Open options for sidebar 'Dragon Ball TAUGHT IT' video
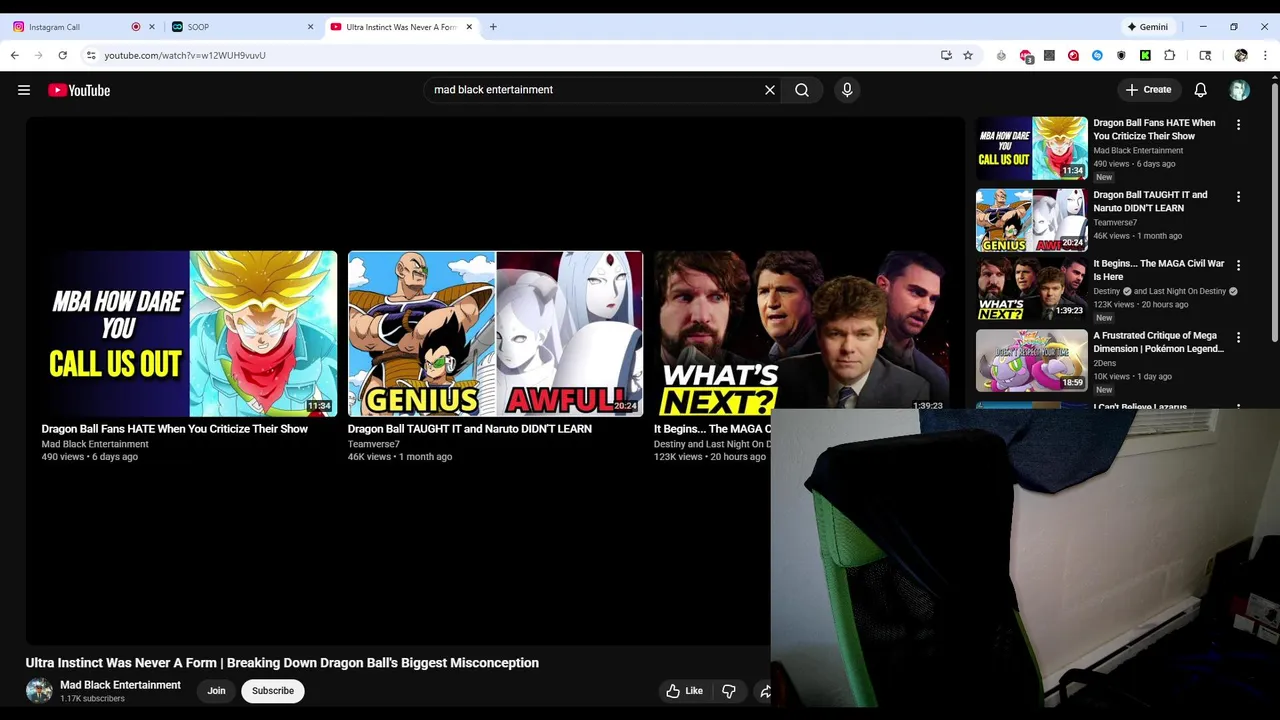 [x=1238, y=197]
